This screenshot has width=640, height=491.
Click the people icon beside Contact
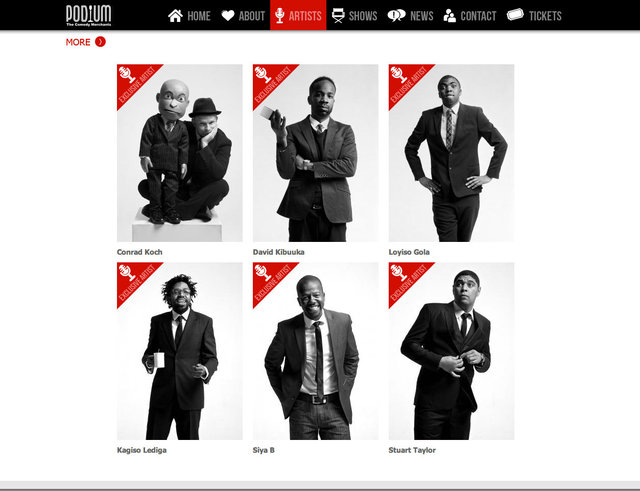coord(449,16)
